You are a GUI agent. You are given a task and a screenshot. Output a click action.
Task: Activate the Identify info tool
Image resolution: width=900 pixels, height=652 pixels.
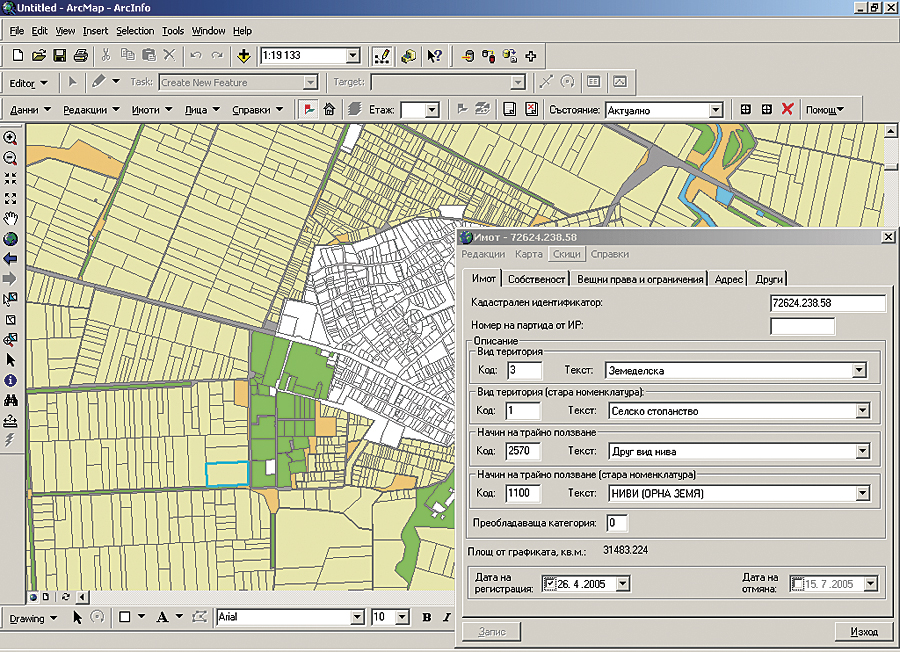point(11,380)
